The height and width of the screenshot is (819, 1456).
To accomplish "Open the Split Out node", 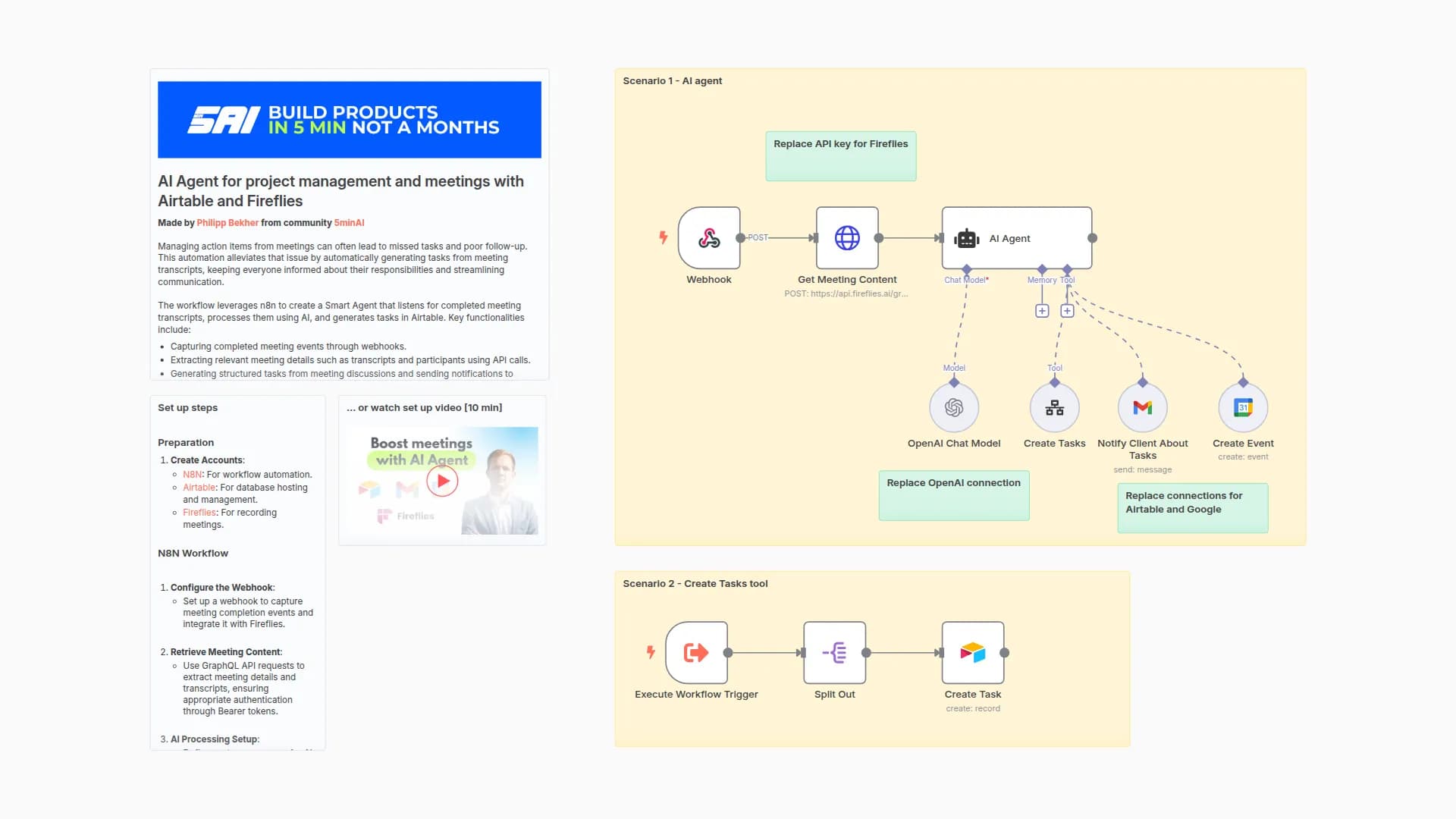I will [835, 653].
